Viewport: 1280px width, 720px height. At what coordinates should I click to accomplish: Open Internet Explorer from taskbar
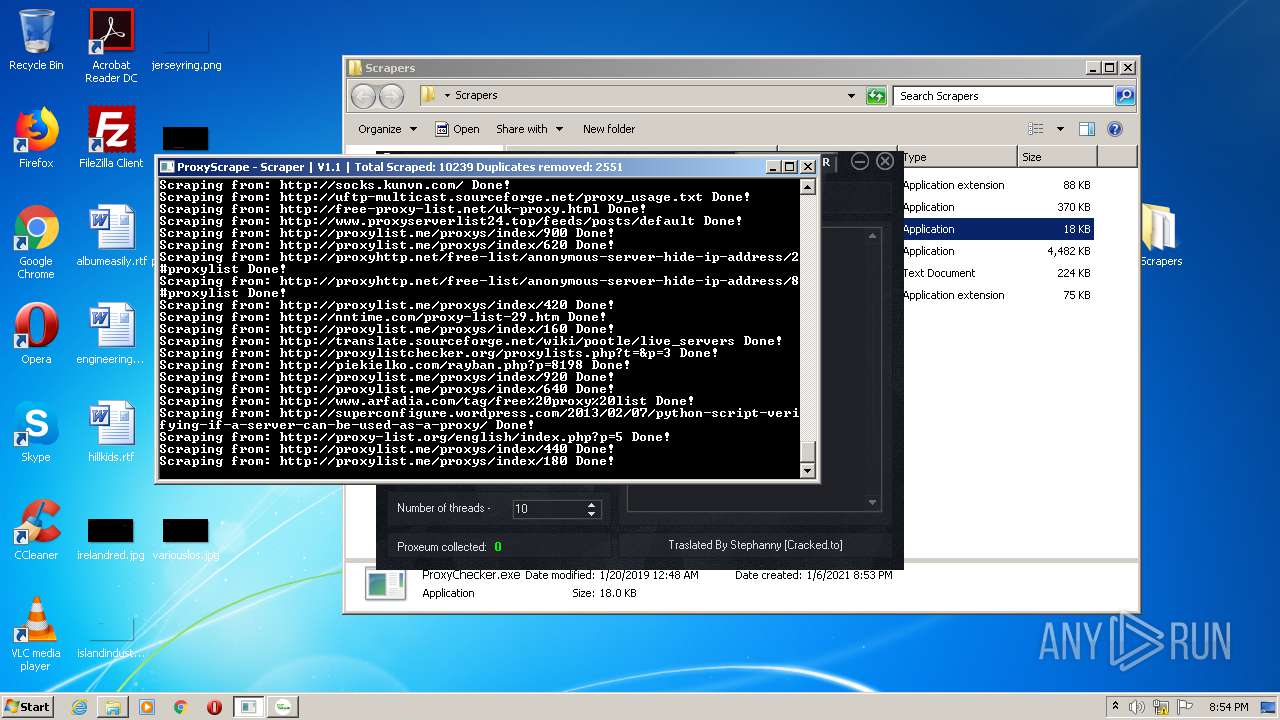79,707
